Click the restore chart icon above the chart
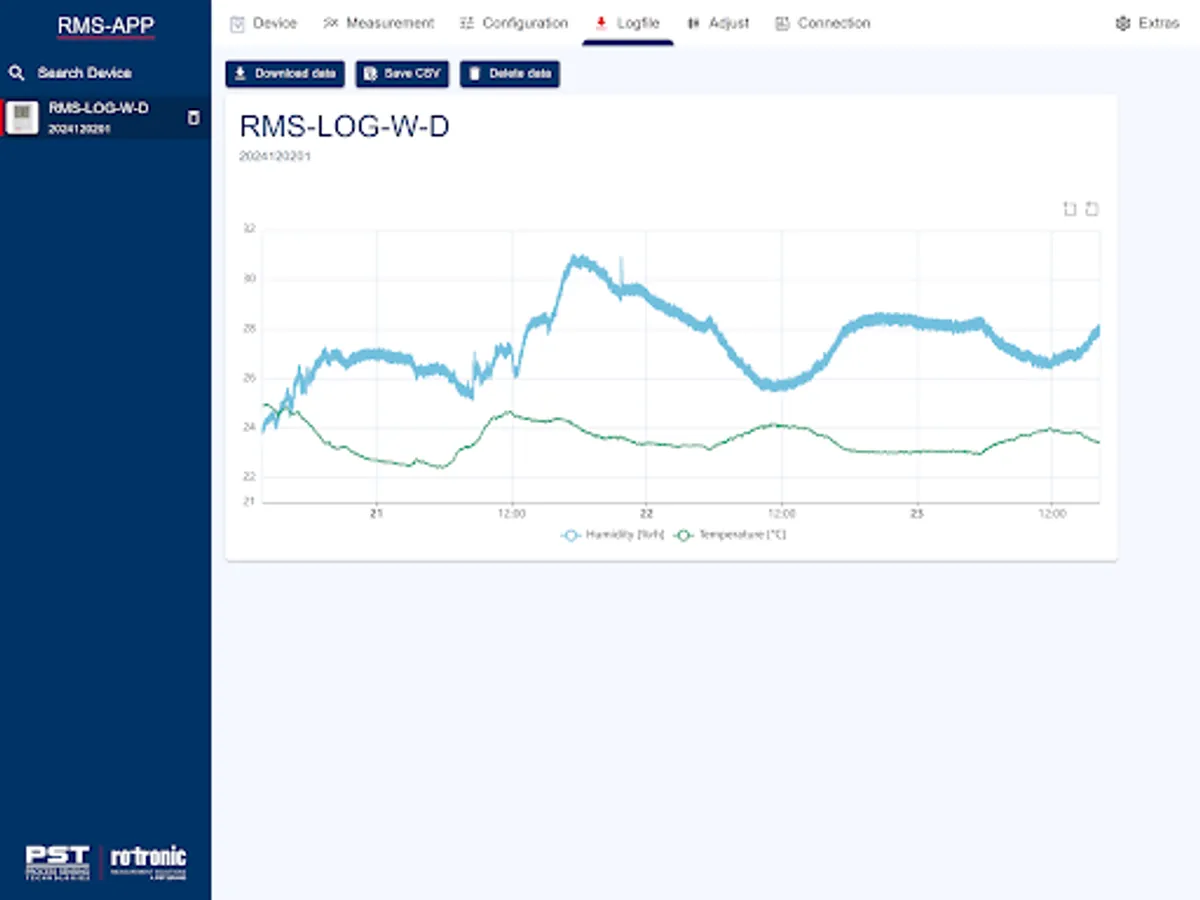 [x=1091, y=209]
